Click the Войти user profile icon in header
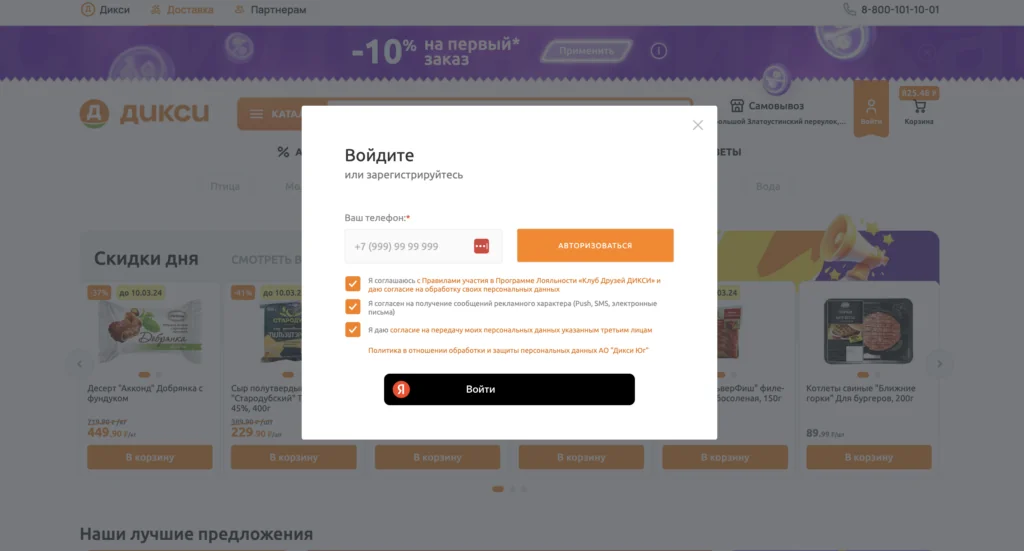Screen dimensions: 1024x551 tap(871, 106)
